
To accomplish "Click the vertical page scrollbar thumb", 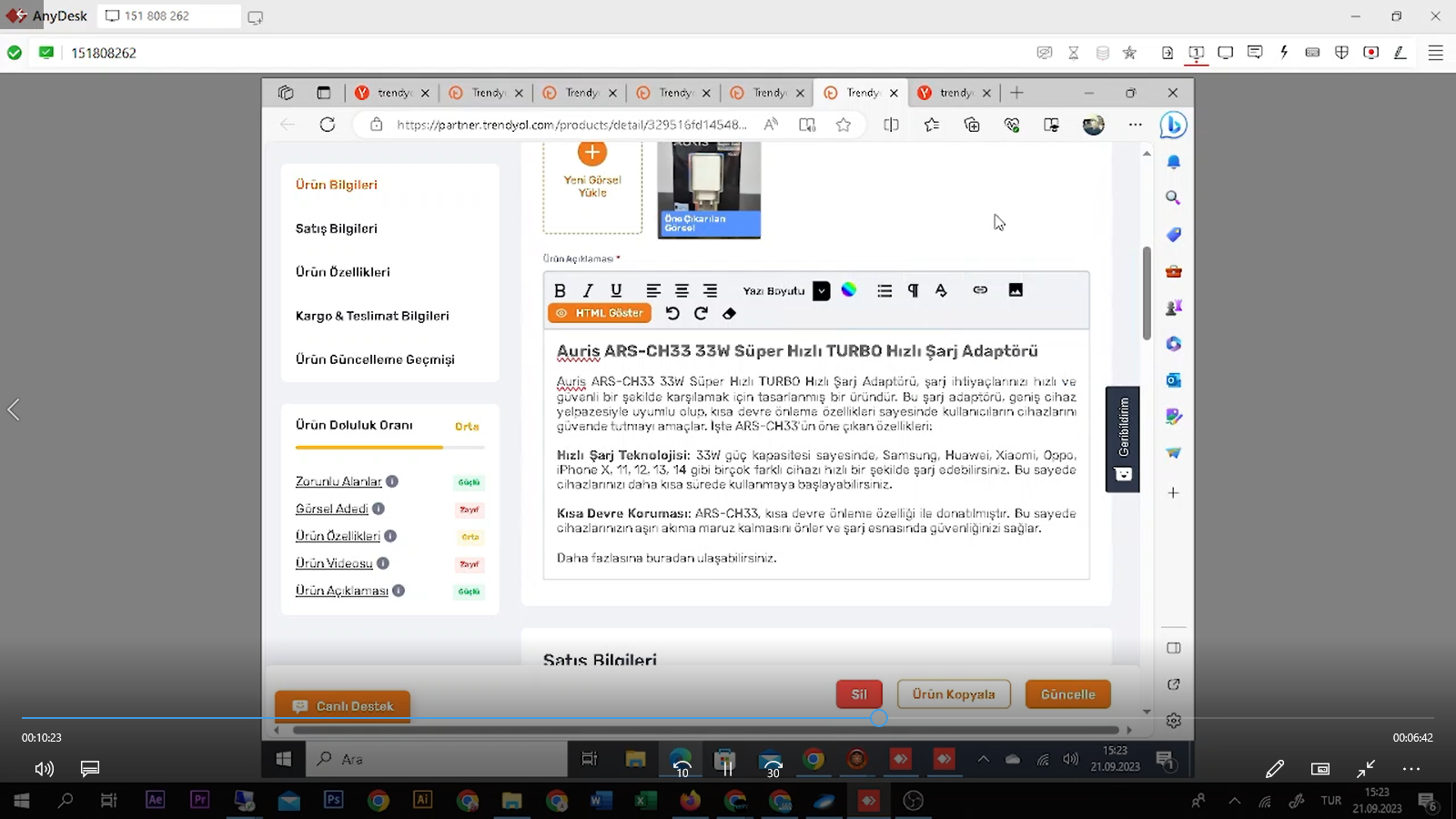I will click(1147, 293).
